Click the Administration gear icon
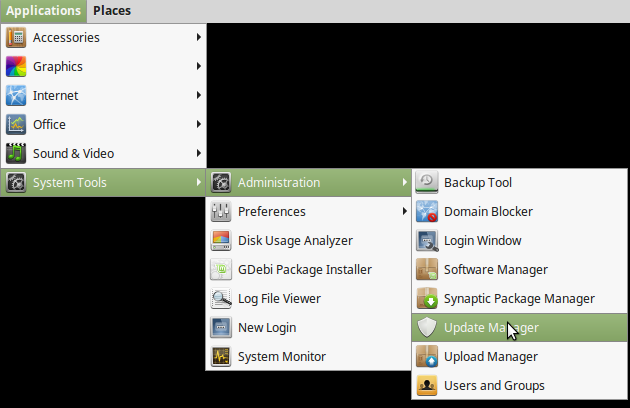The image size is (630, 408). [x=221, y=182]
